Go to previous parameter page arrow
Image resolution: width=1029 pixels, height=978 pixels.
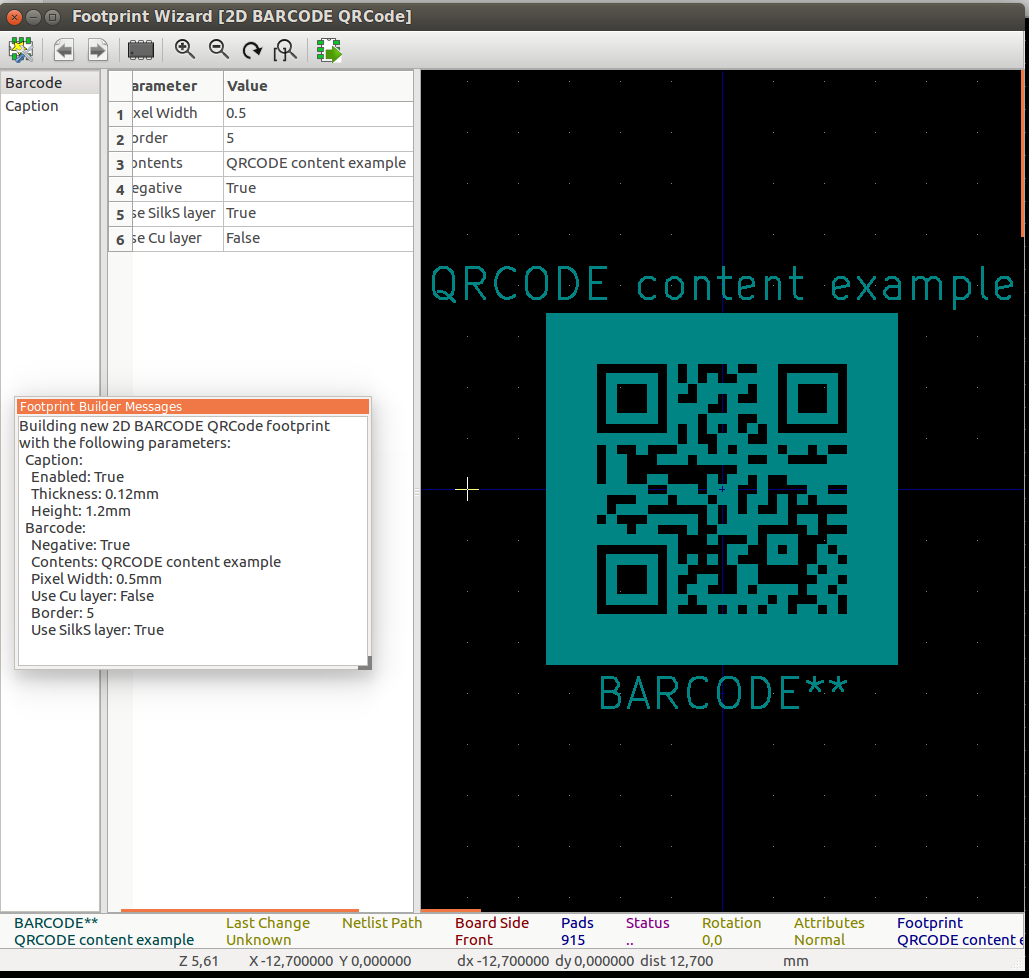(64, 49)
